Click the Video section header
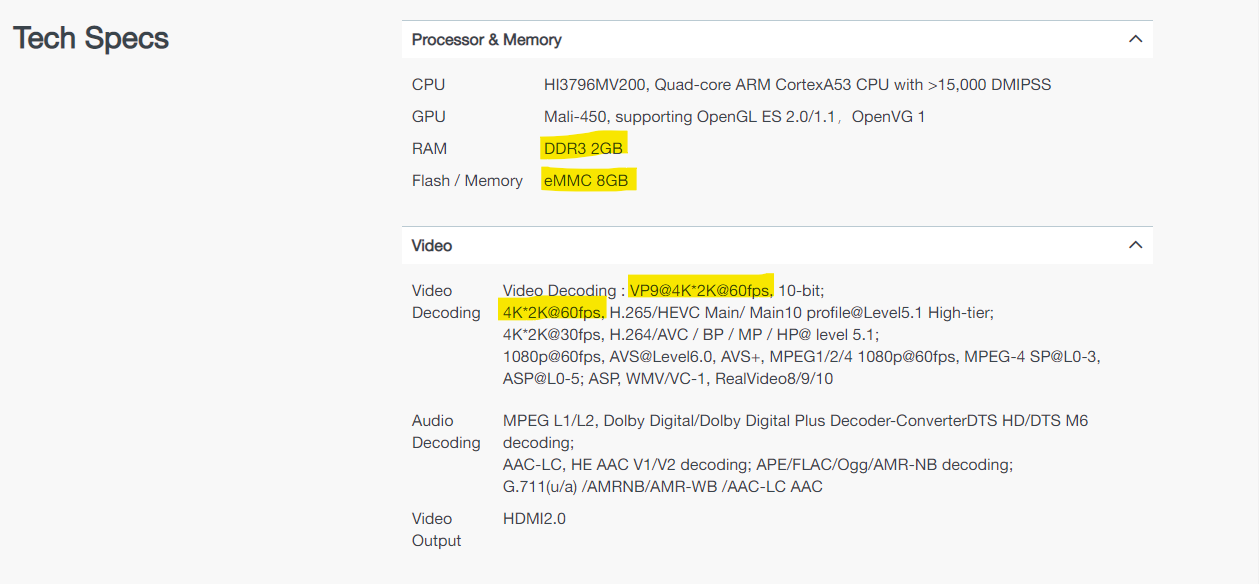The image size is (1259, 584). coord(777,245)
